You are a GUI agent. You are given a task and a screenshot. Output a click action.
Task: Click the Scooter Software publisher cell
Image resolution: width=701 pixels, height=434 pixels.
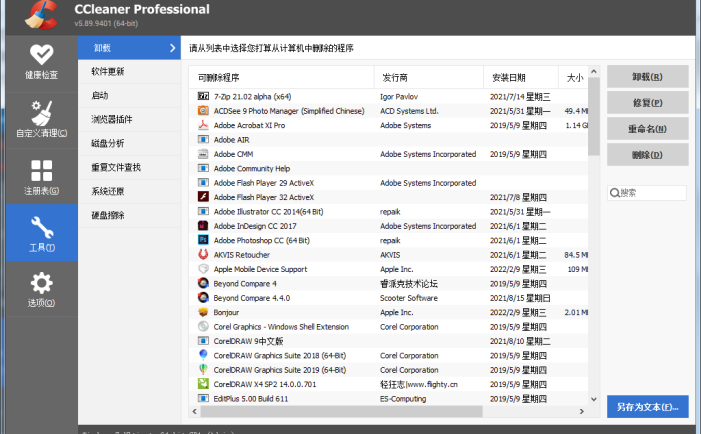coord(409,298)
